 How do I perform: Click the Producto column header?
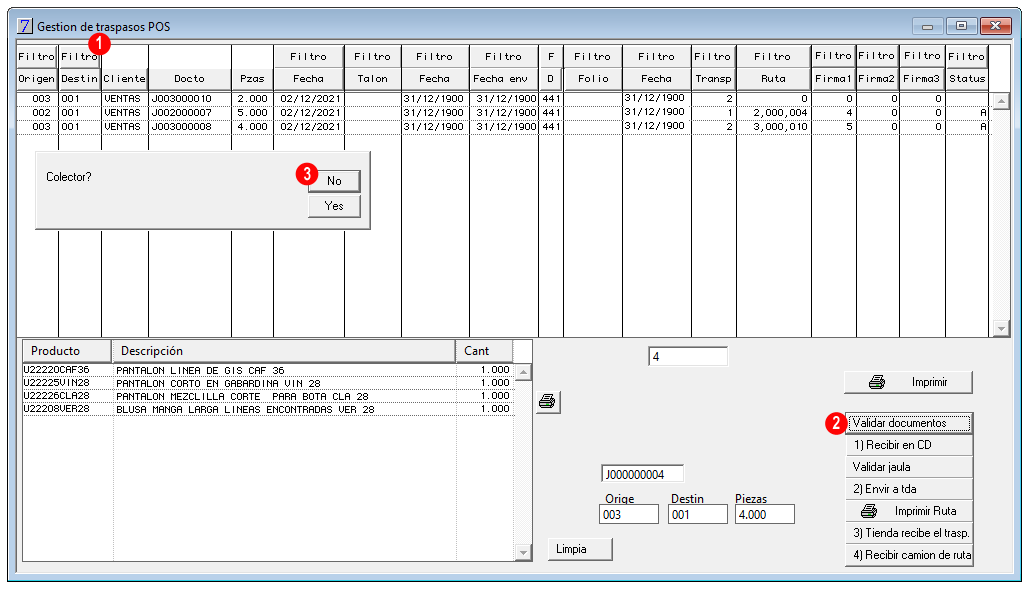[x=66, y=351]
